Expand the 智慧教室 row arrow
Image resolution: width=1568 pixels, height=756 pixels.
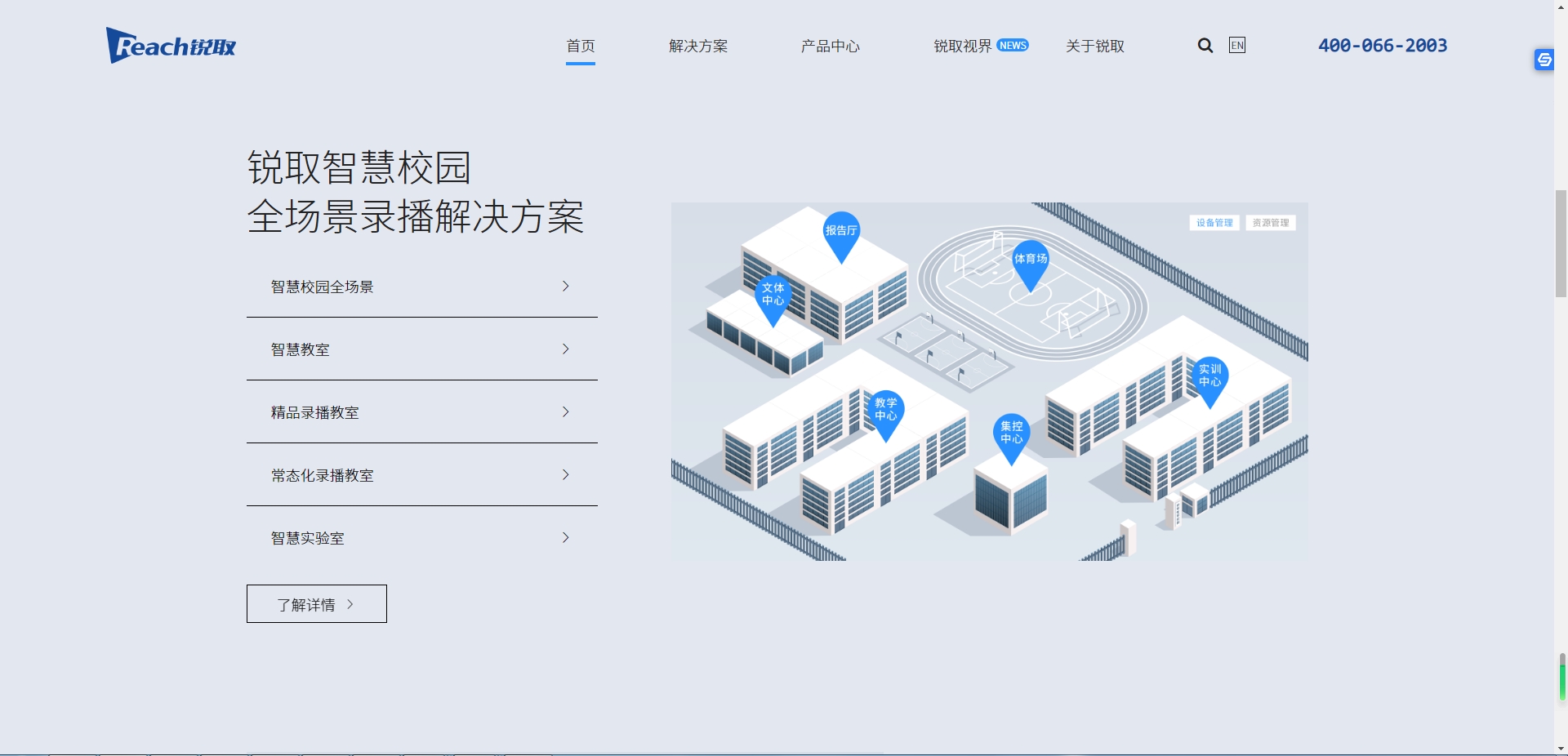pyautogui.click(x=565, y=349)
